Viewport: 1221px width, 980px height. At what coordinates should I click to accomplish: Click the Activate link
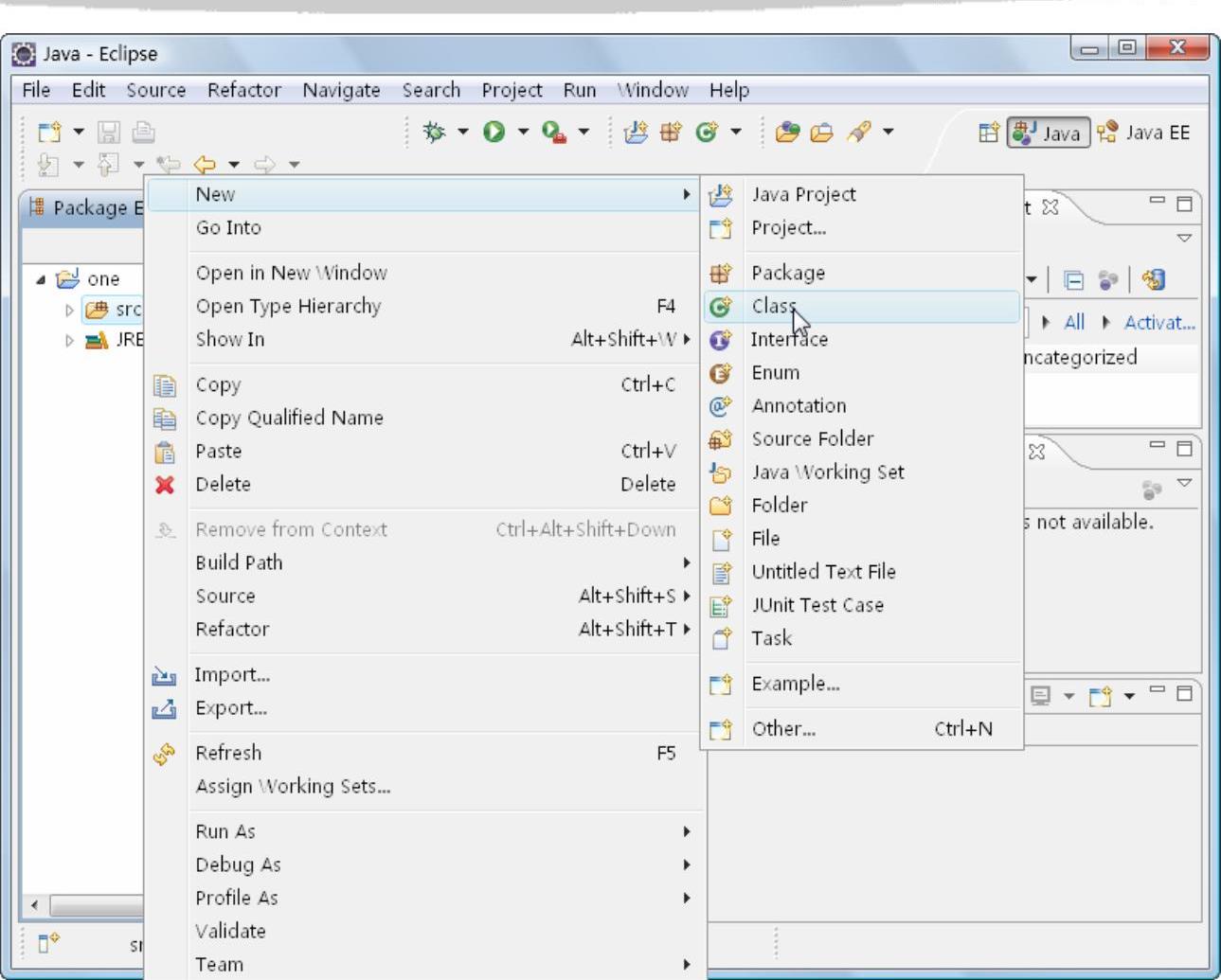[x=1158, y=323]
